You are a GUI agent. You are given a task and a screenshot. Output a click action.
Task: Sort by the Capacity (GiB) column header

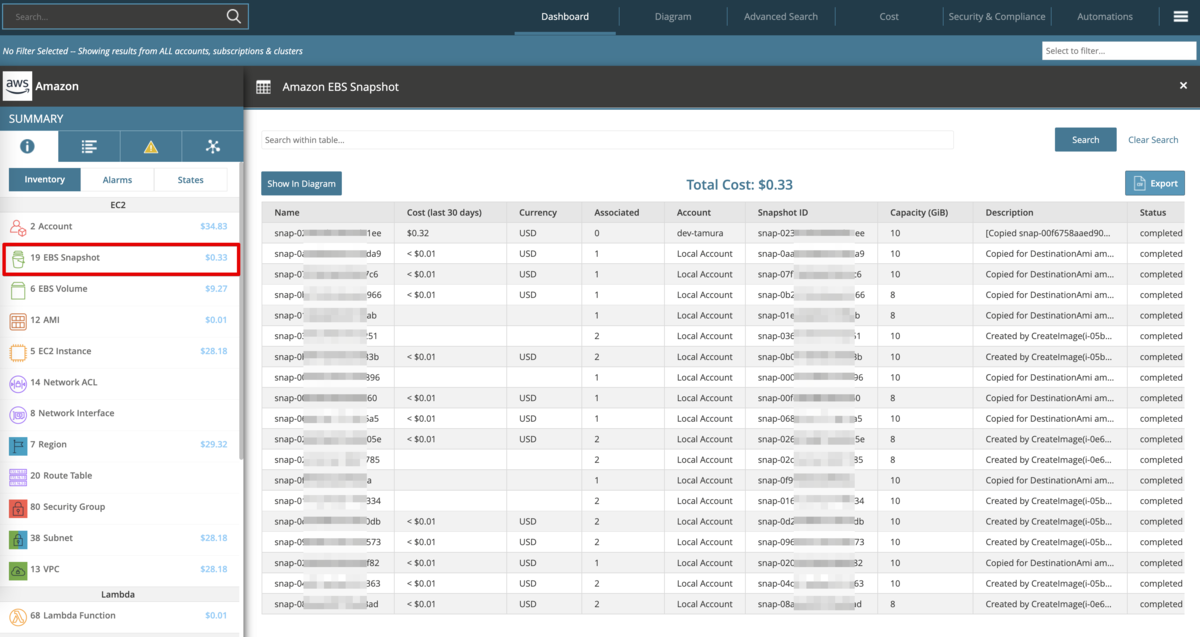coord(925,212)
